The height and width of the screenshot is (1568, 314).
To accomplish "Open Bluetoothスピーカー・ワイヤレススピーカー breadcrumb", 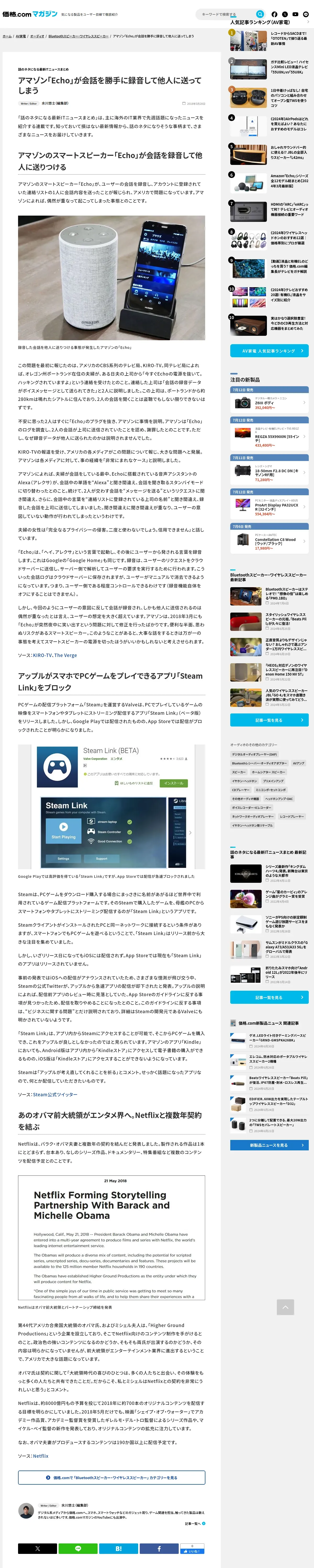I will point(79,36).
